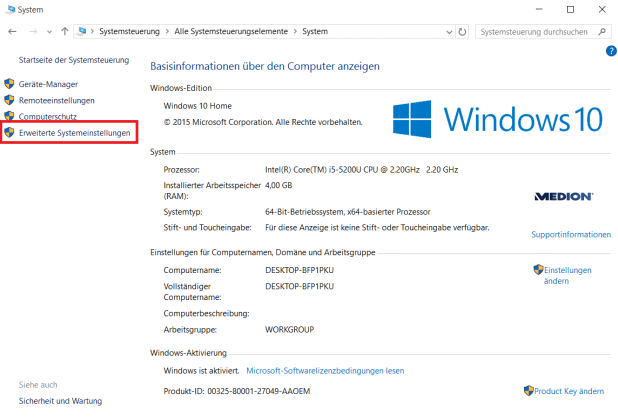
Task: Click Basisinformationen über den Computer anzeigen heading
Action: point(265,66)
